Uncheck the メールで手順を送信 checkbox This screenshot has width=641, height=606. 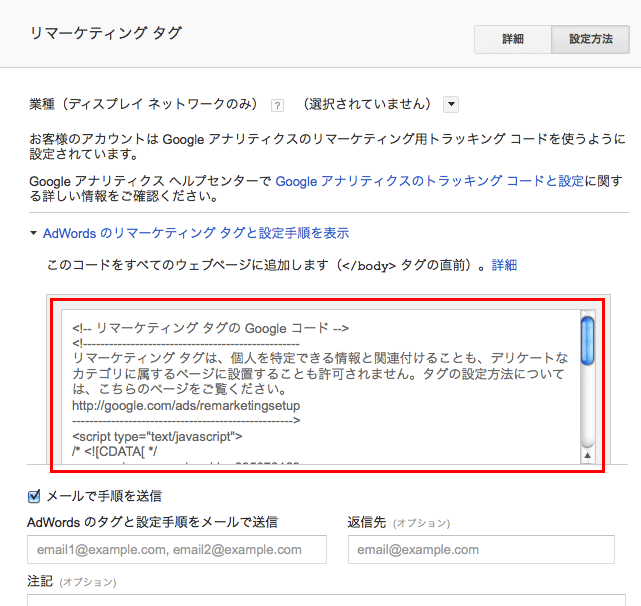pos(34,496)
